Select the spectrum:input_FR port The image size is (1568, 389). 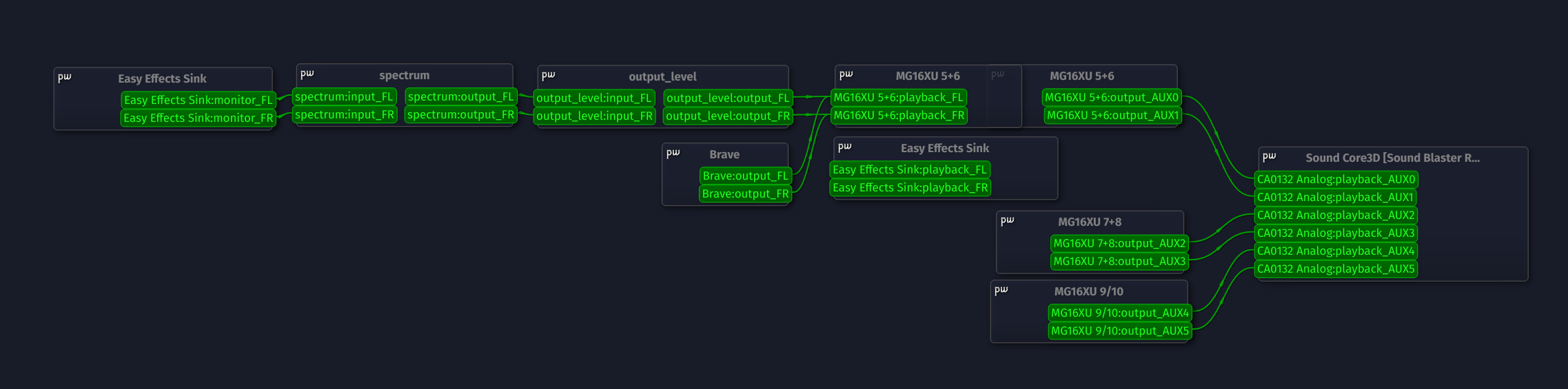pos(345,114)
